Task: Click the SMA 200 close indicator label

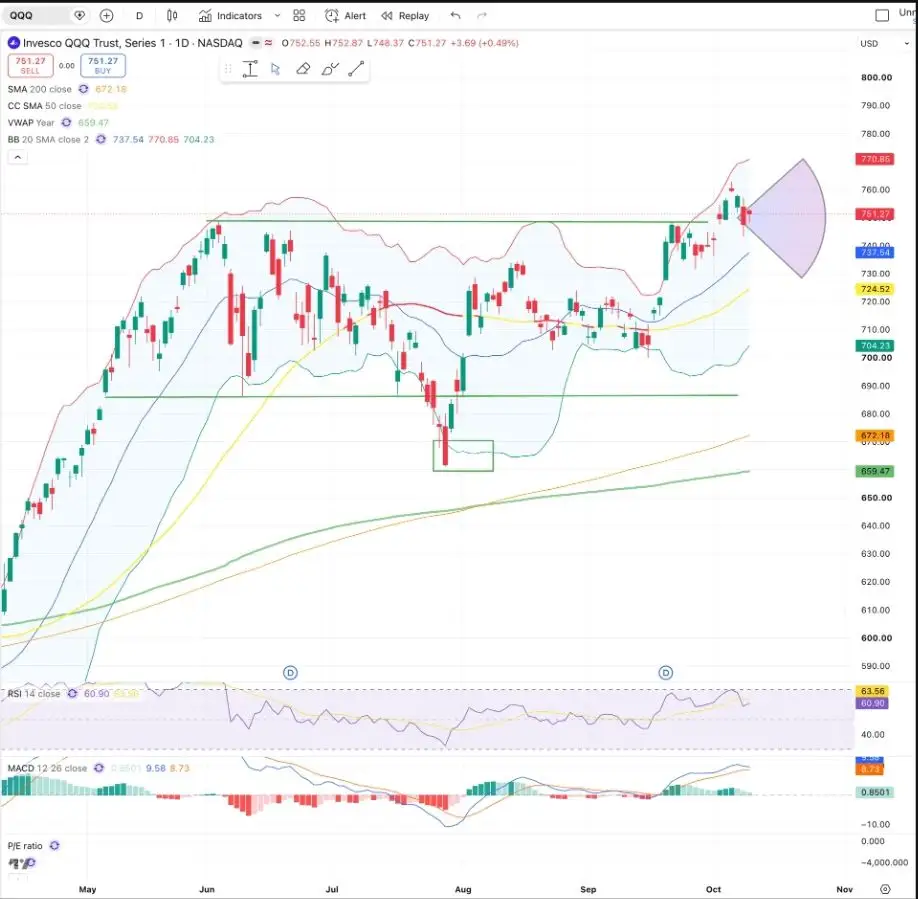Action: pyautogui.click(x=40, y=89)
